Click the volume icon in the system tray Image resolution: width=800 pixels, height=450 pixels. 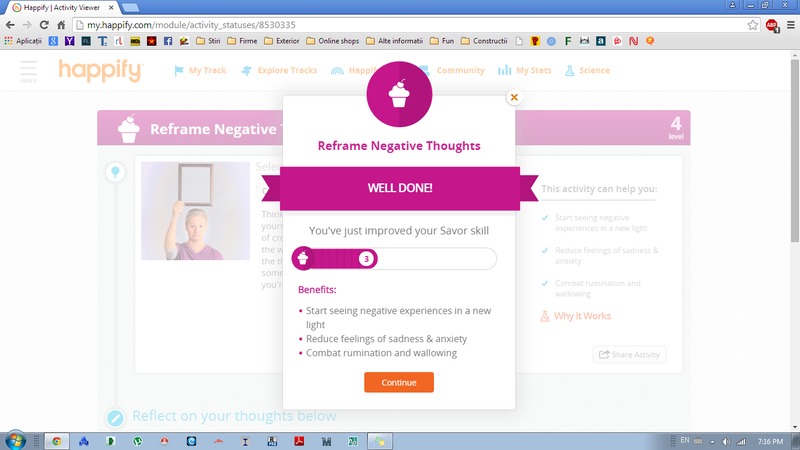coord(727,441)
